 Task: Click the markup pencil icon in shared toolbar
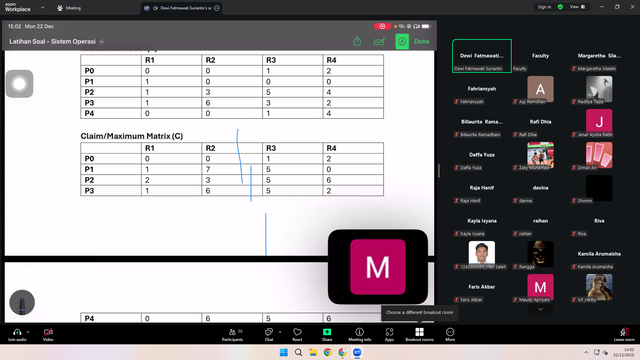(x=379, y=41)
